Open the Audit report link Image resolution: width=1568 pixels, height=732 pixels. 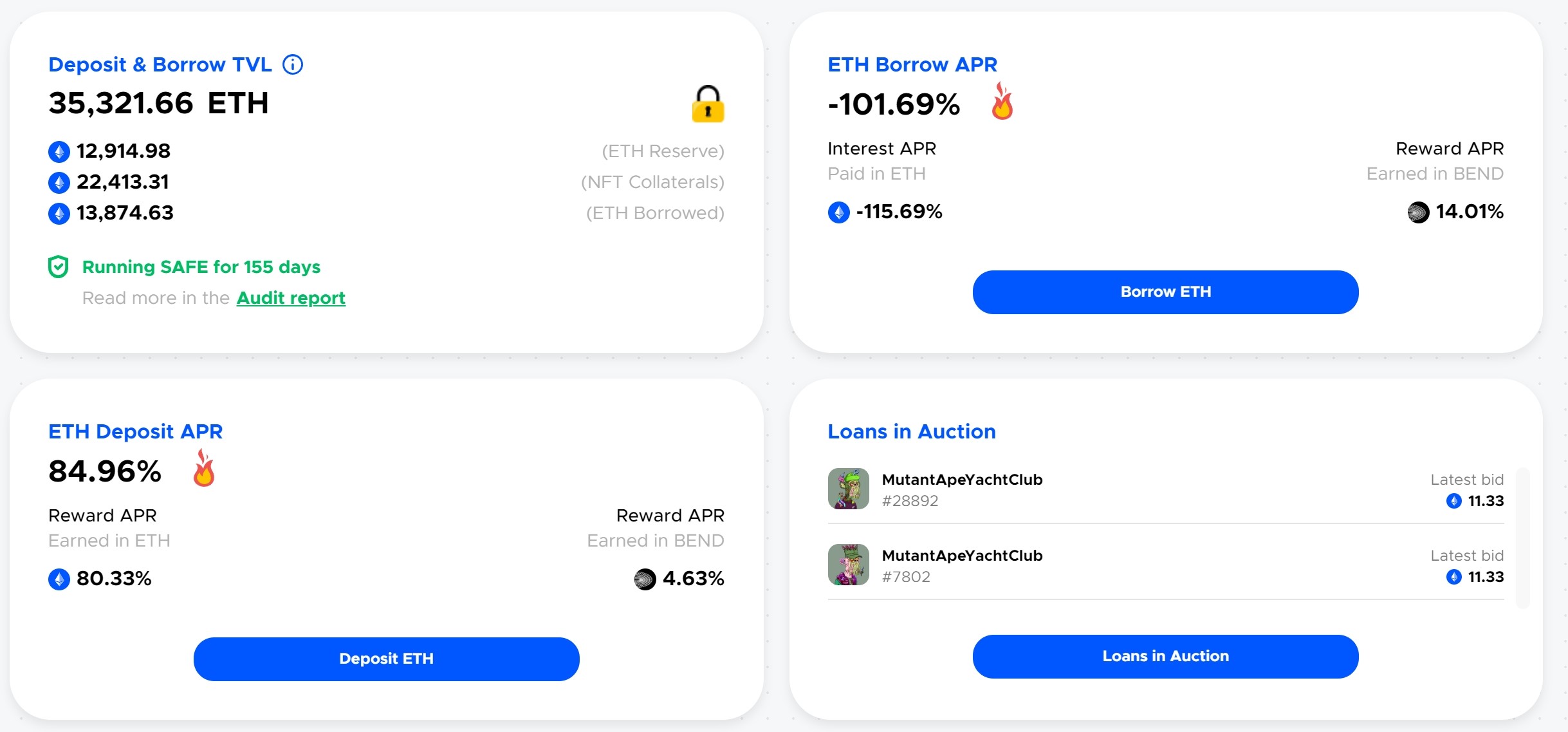click(291, 298)
